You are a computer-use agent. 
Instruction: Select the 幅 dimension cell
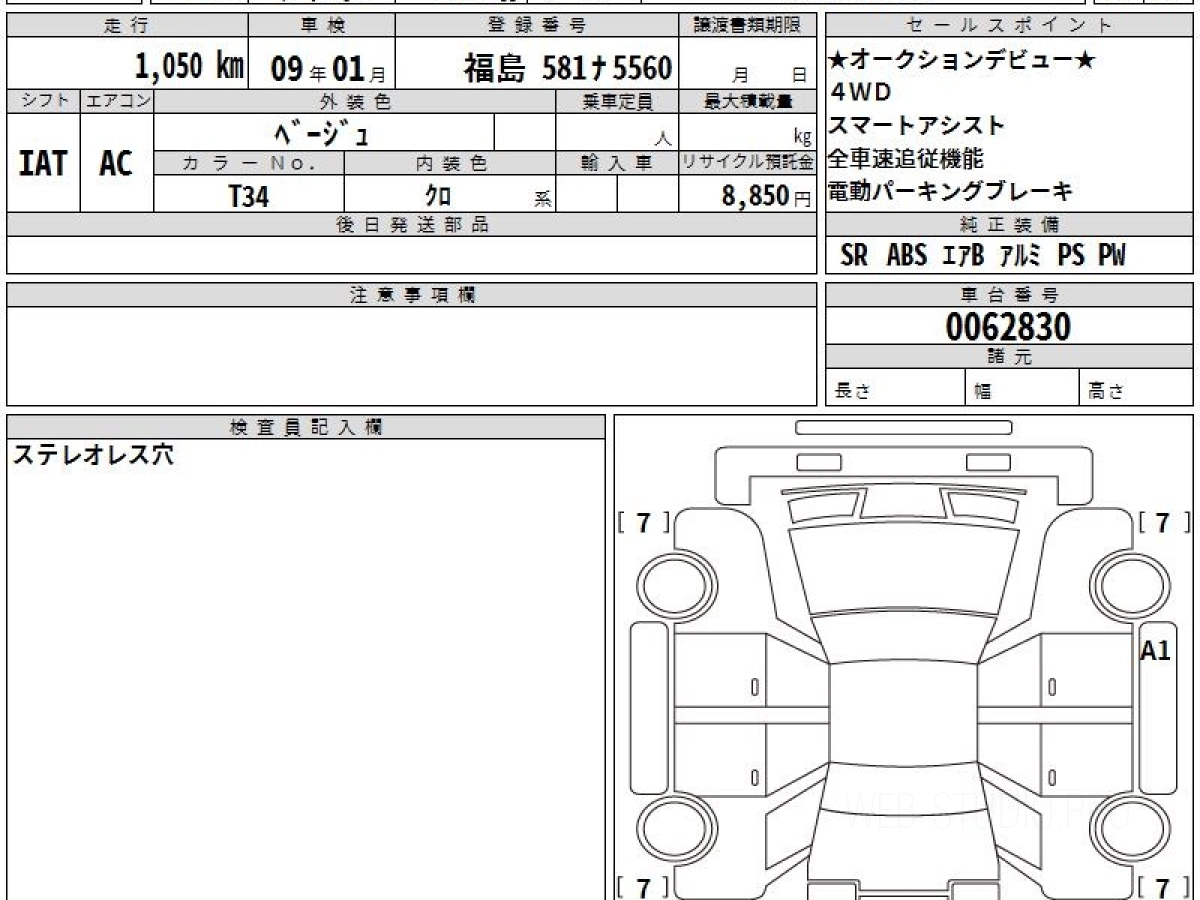click(1023, 388)
